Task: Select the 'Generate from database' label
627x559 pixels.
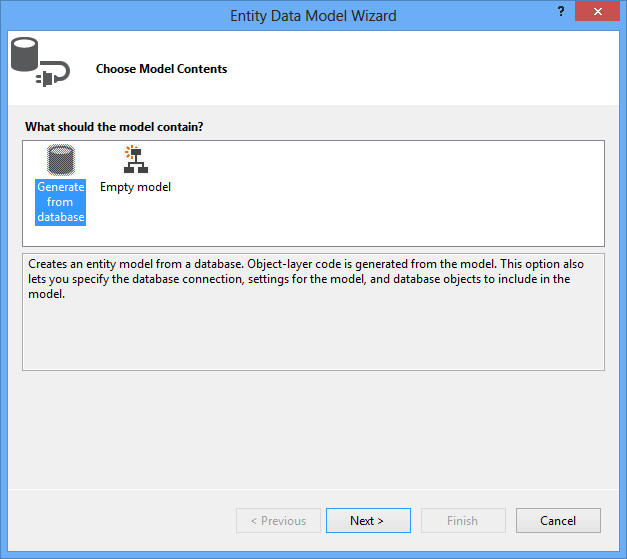Action: point(60,202)
